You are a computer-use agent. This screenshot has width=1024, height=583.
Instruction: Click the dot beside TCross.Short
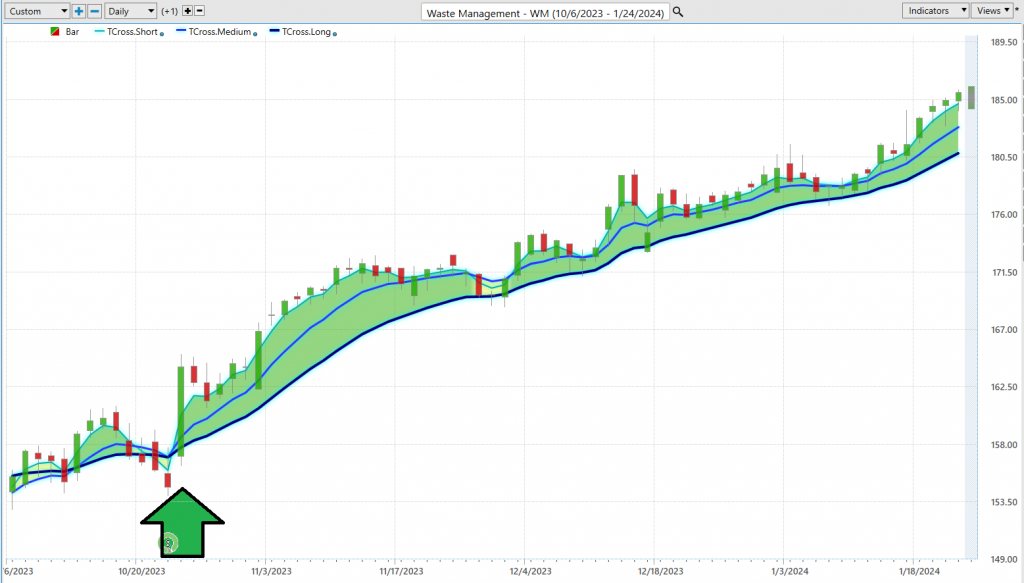click(162, 34)
